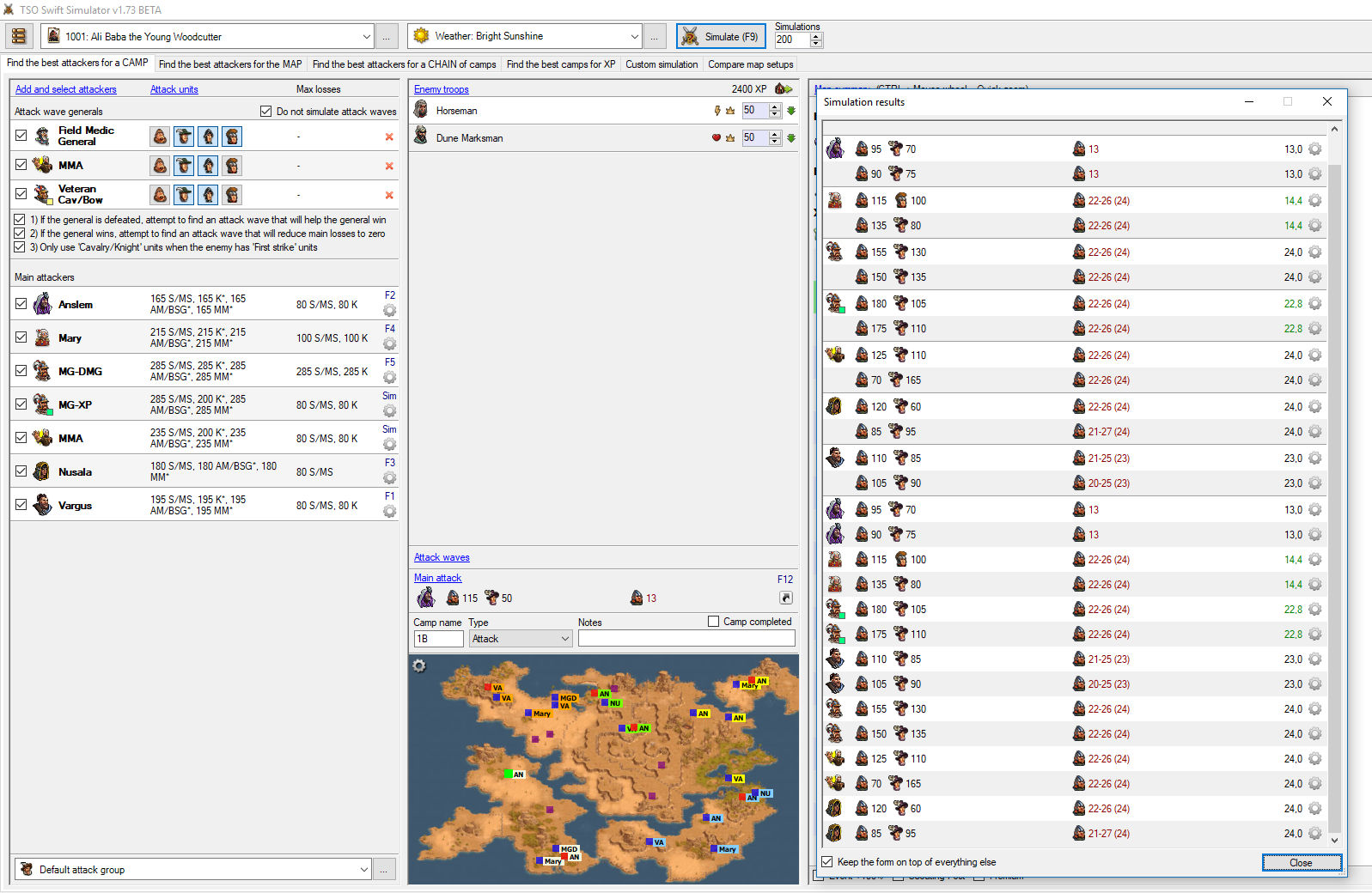The width and height of the screenshot is (1372, 893).
Task: Uncheck the Do not simulate attack waves option
Action: click(266, 112)
